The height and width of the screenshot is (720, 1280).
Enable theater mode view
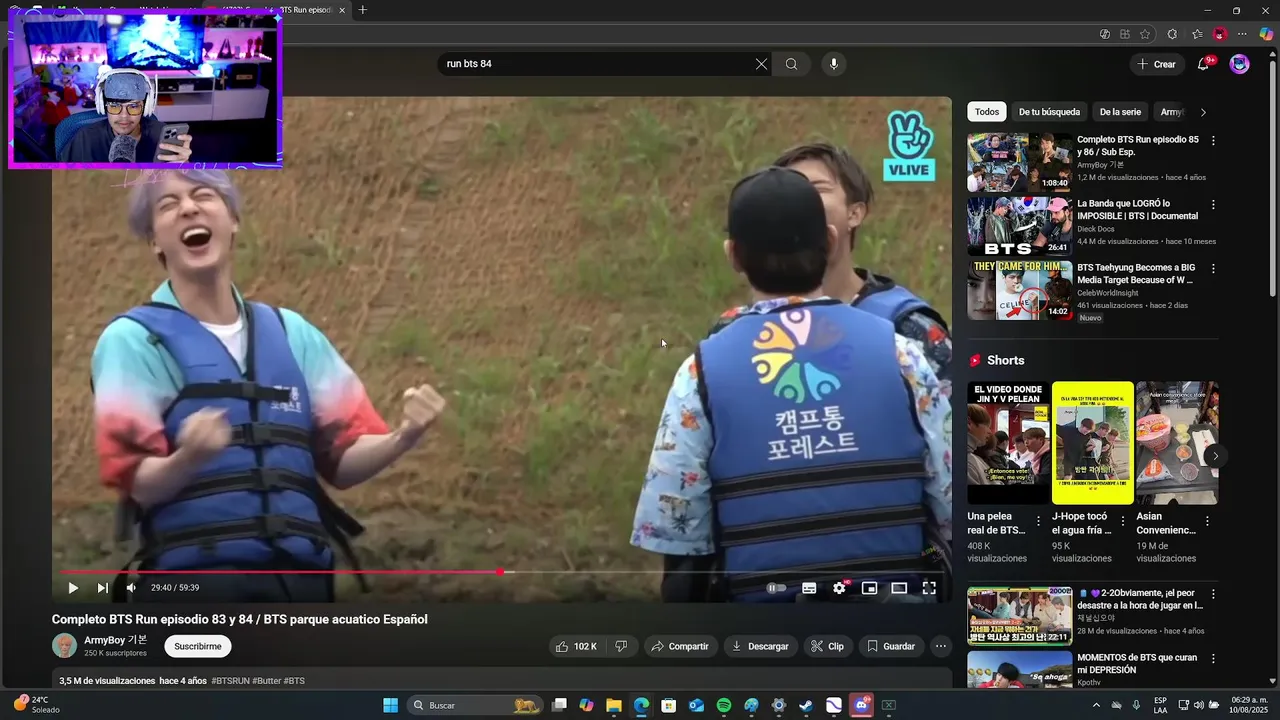tap(899, 588)
